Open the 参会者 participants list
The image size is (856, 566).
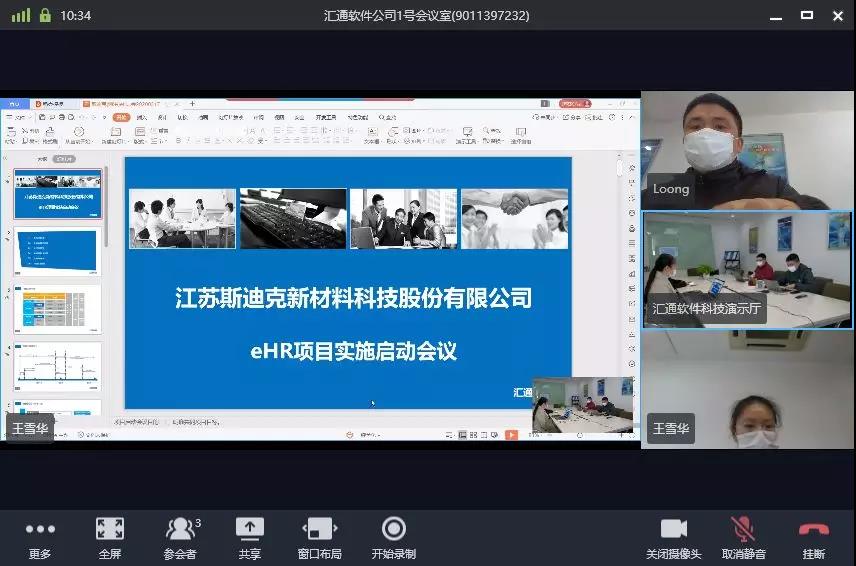click(x=181, y=538)
